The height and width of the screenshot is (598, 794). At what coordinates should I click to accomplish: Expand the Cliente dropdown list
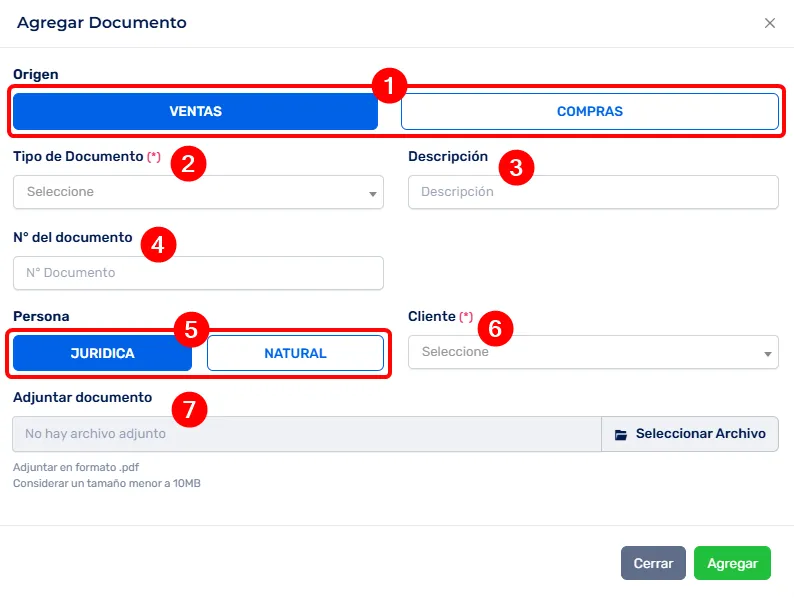(593, 352)
